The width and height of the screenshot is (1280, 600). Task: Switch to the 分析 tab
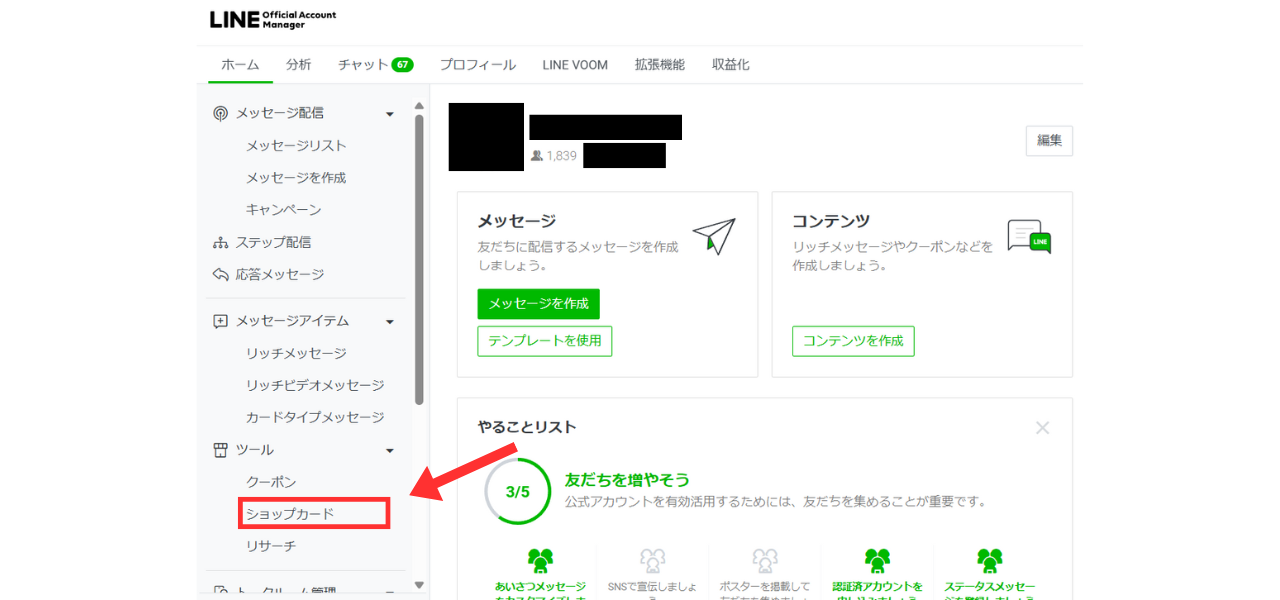(x=298, y=65)
